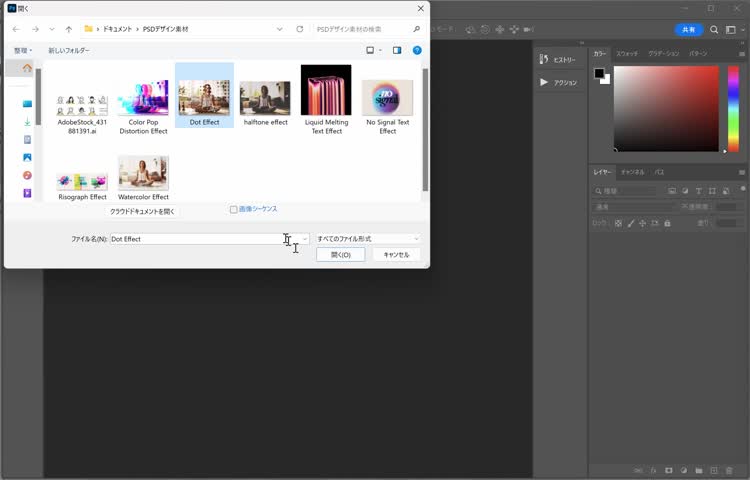Open the workspace switcher icon
This screenshot has width=750, height=480.
[x=730, y=30]
